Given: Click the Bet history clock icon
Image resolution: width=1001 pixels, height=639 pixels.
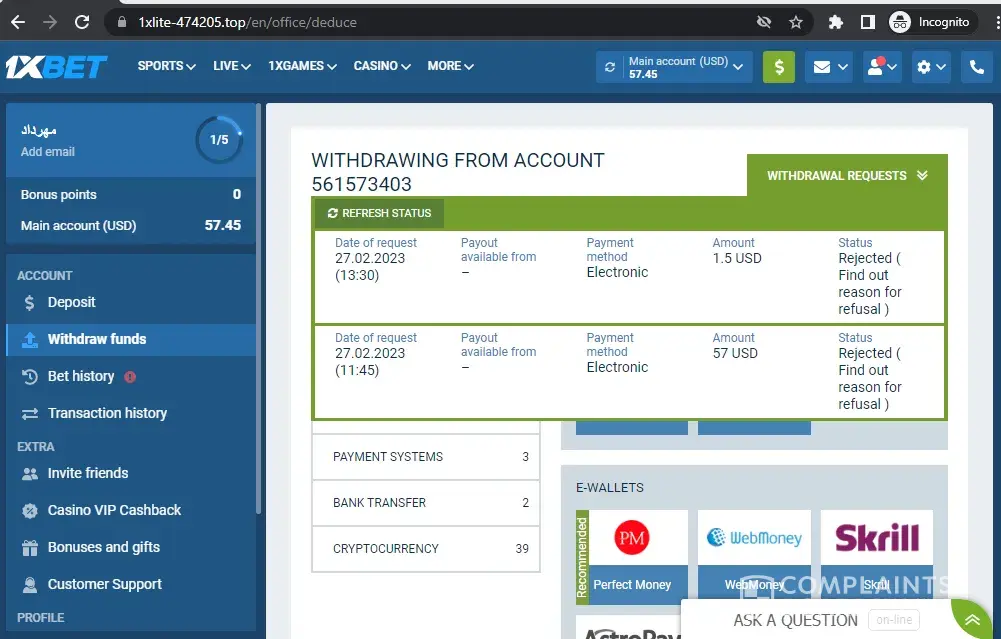Looking at the screenshot, I should tap(30, 377).
